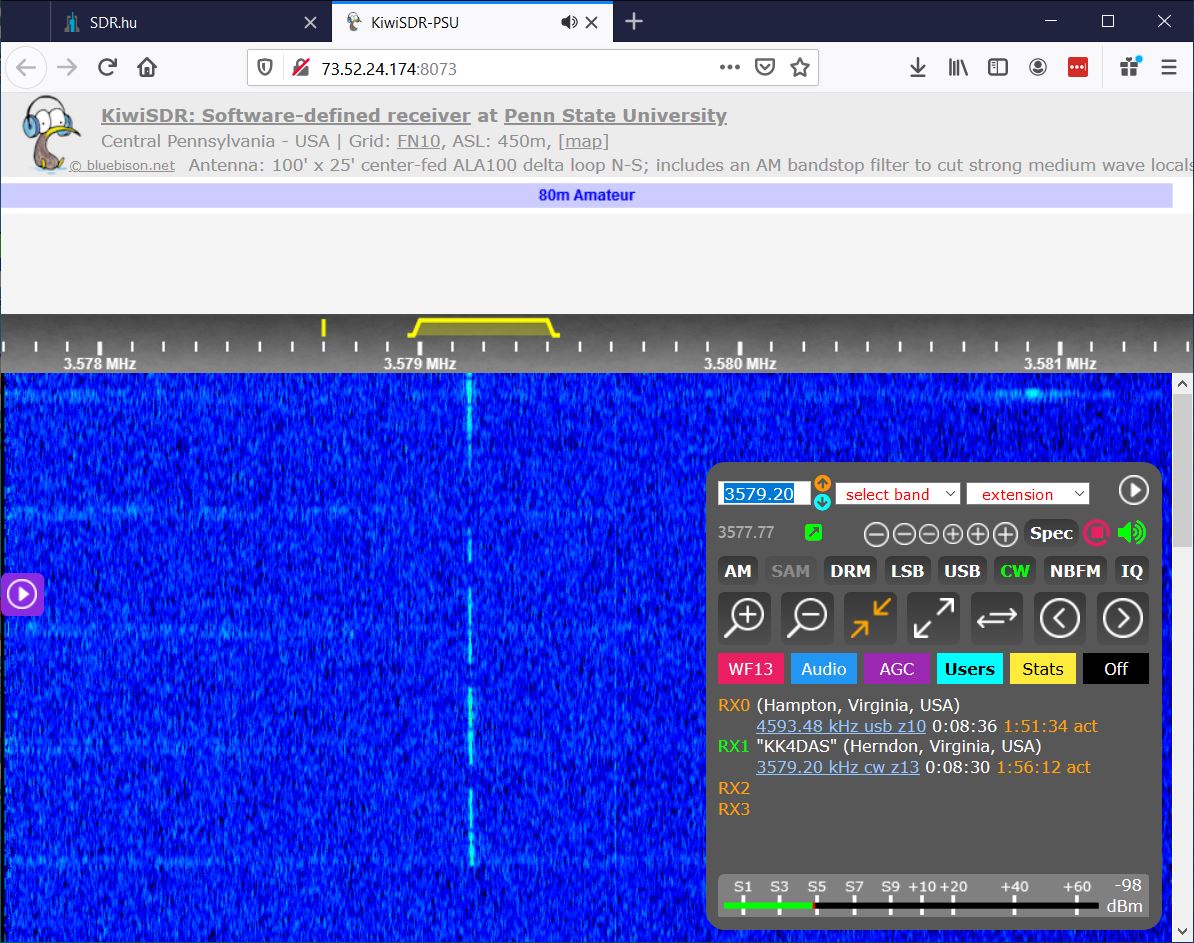Image resolution: width=1194 pixels, height=943 pixels.
Task: Click the maximum zoom icon with diagonal arrows
Action: point(932,617)
